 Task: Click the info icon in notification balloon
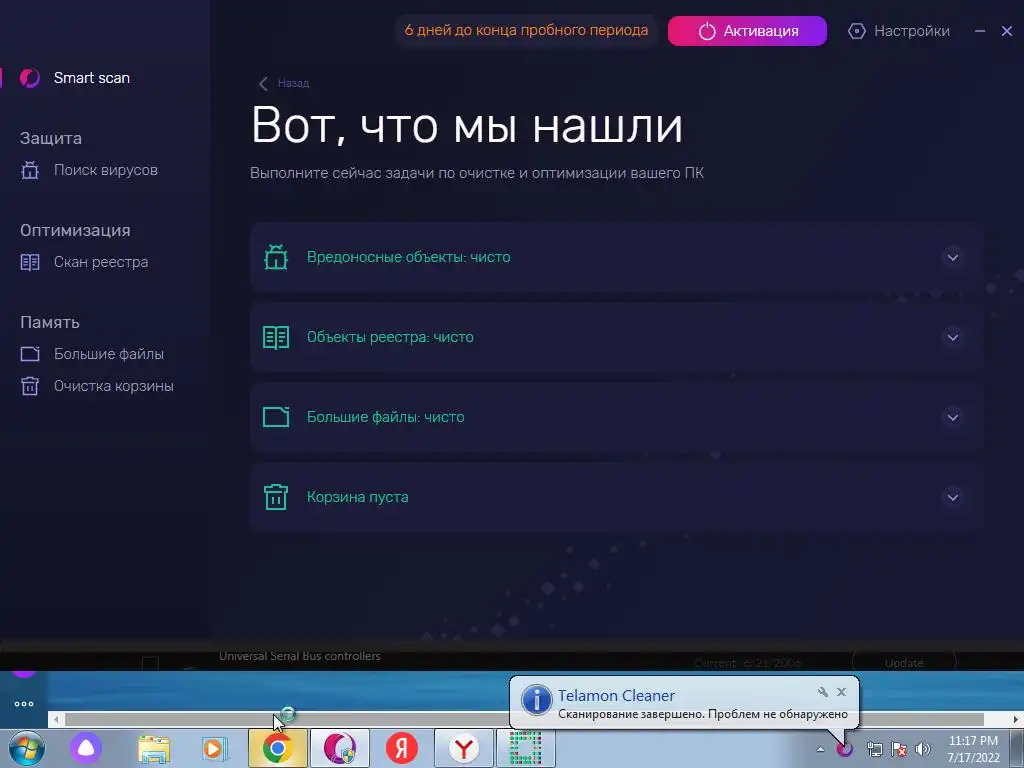tap(536, 699)
